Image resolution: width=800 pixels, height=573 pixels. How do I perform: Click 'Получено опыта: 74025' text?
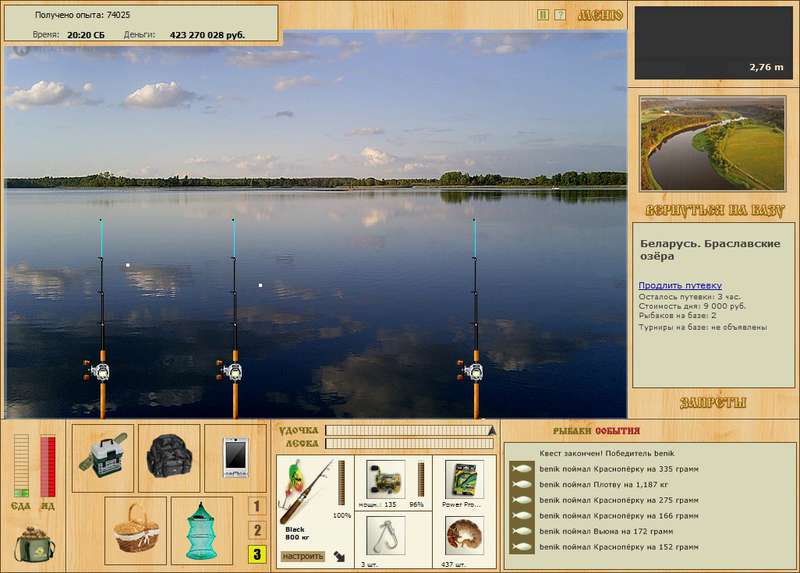click(x=82, y=15)
